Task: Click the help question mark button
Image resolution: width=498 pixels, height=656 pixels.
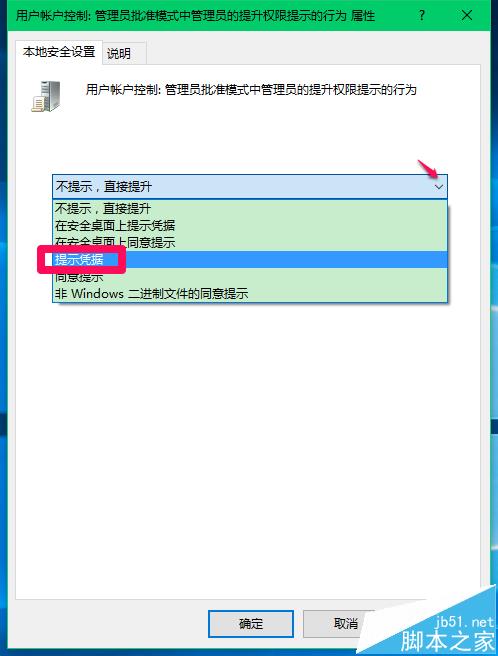Action: 421,15
